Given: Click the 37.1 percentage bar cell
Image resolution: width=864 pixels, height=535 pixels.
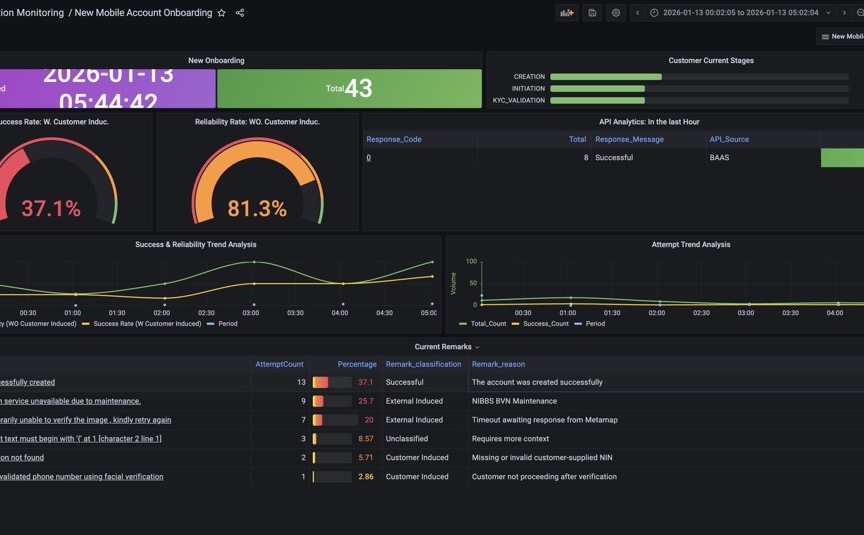Looking at the screenshot, I should coord(345,382).
